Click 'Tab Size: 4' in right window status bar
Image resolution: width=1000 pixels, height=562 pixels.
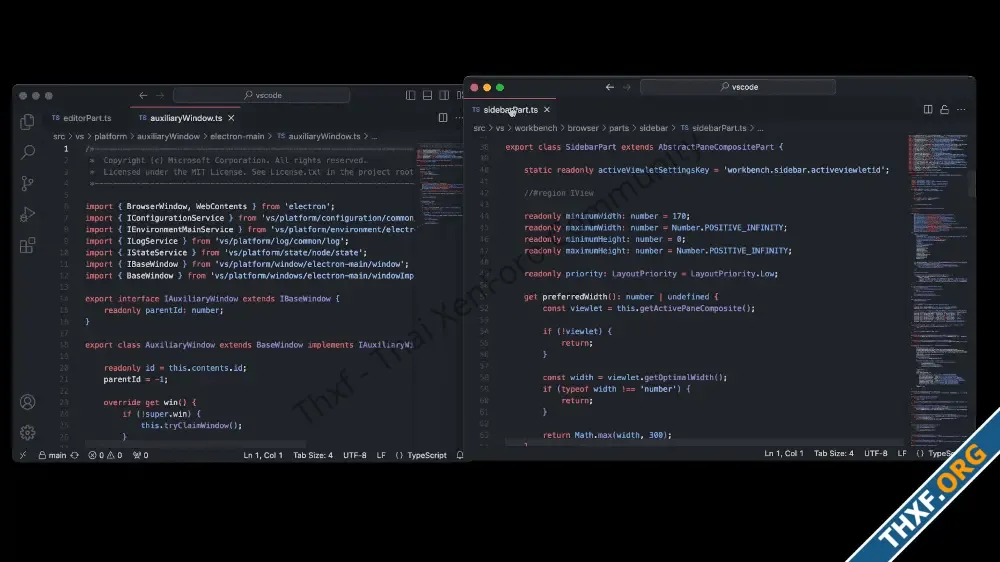pos(834,453)
